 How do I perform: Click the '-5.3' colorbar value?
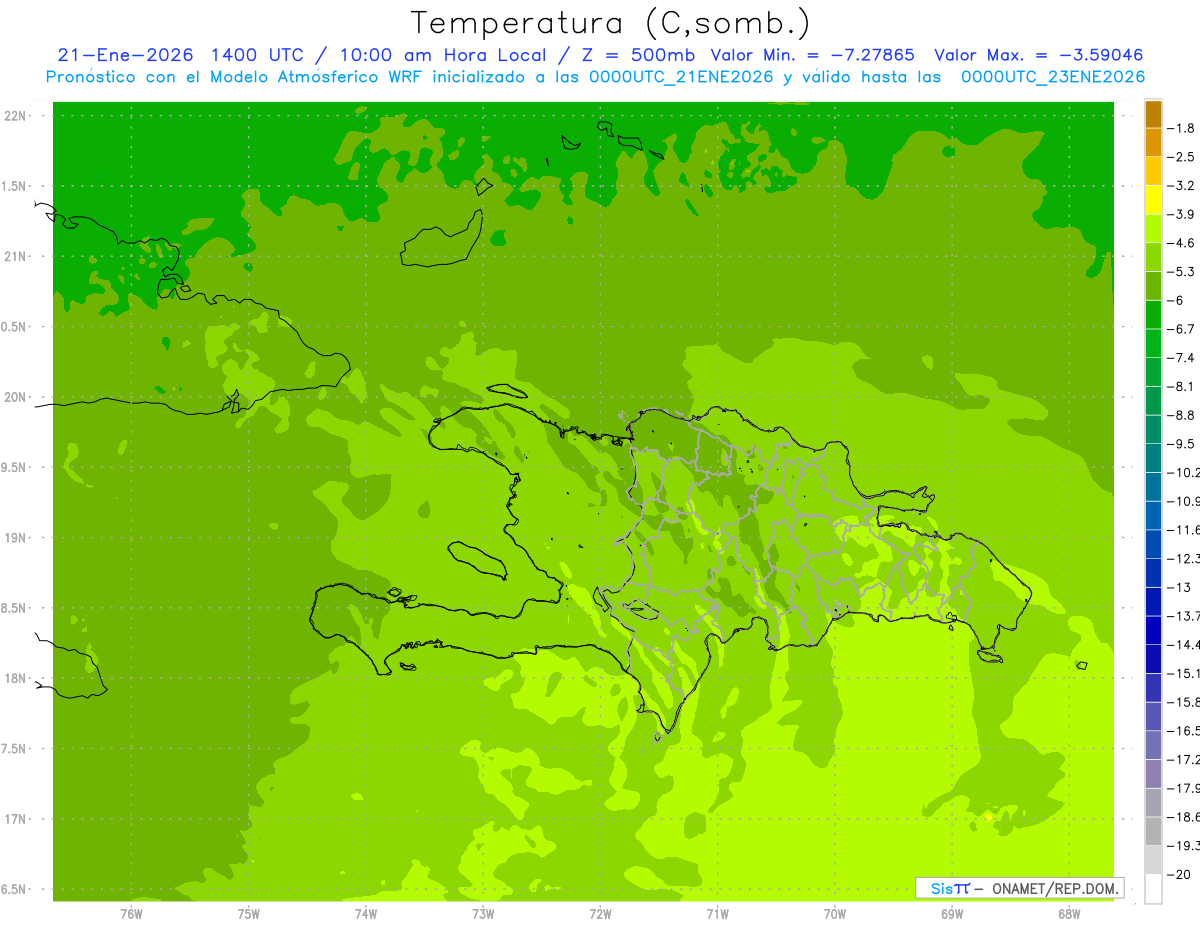tap(1181, 272)
